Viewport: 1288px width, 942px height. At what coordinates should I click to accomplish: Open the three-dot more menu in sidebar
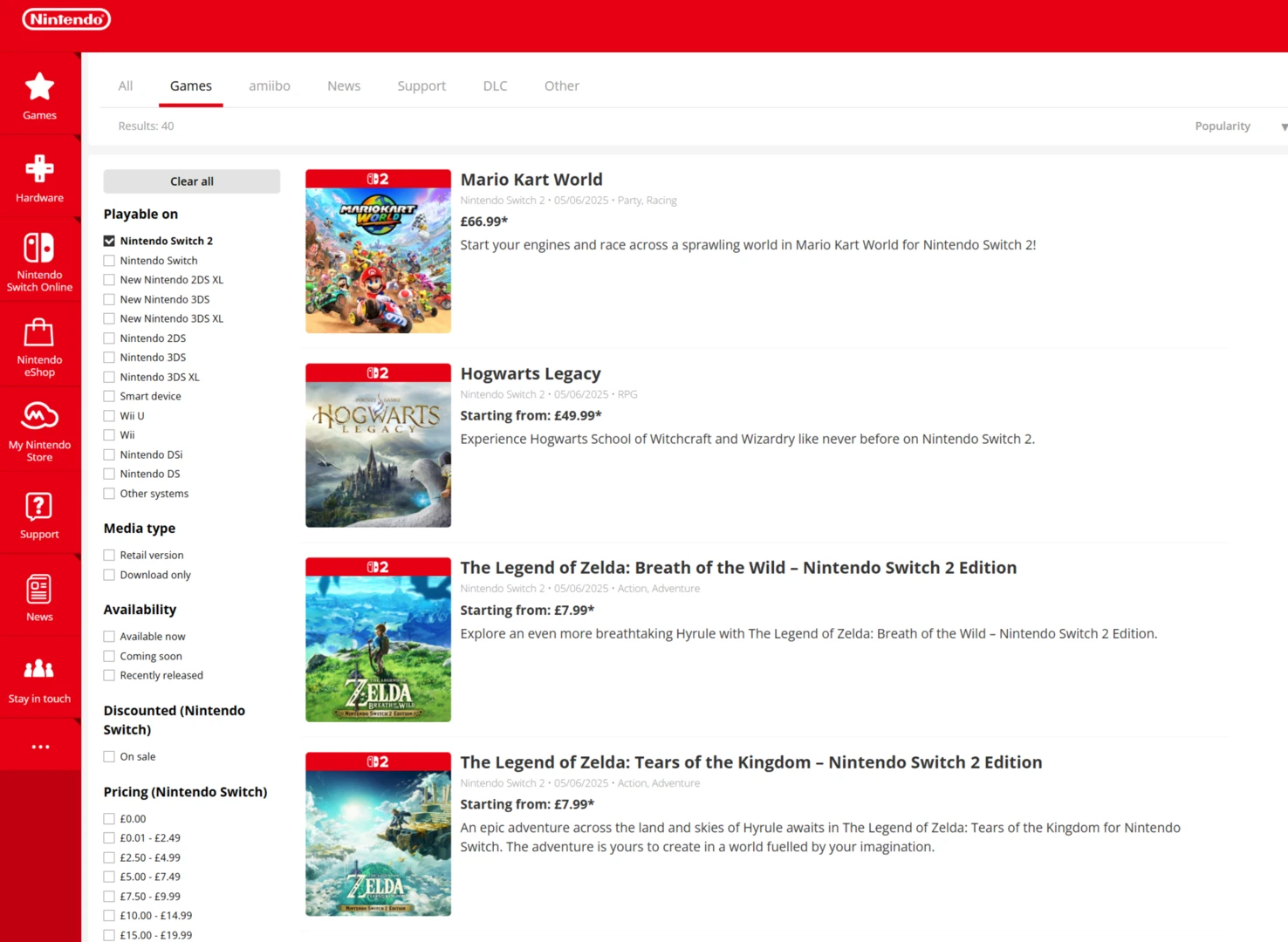[x=40, y=747]
